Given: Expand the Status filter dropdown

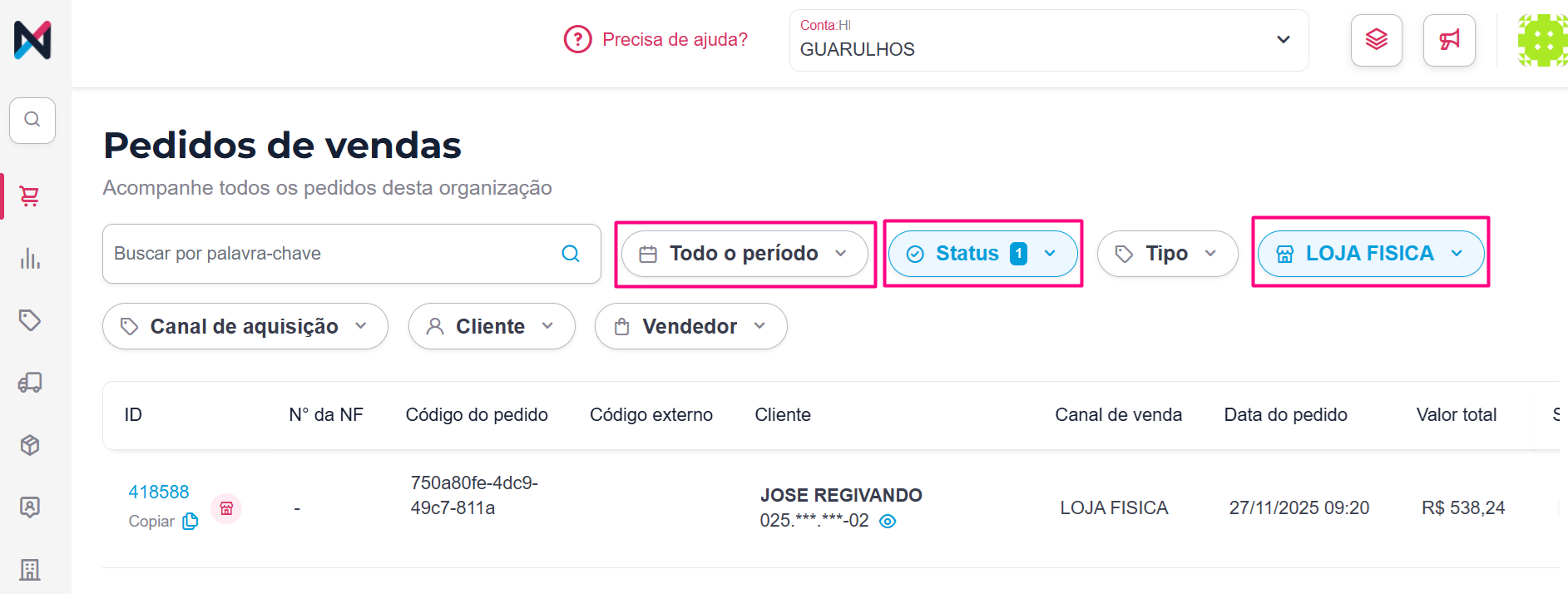Looking at the screenshot, I should pyautogui.click(x=982, y=254).
